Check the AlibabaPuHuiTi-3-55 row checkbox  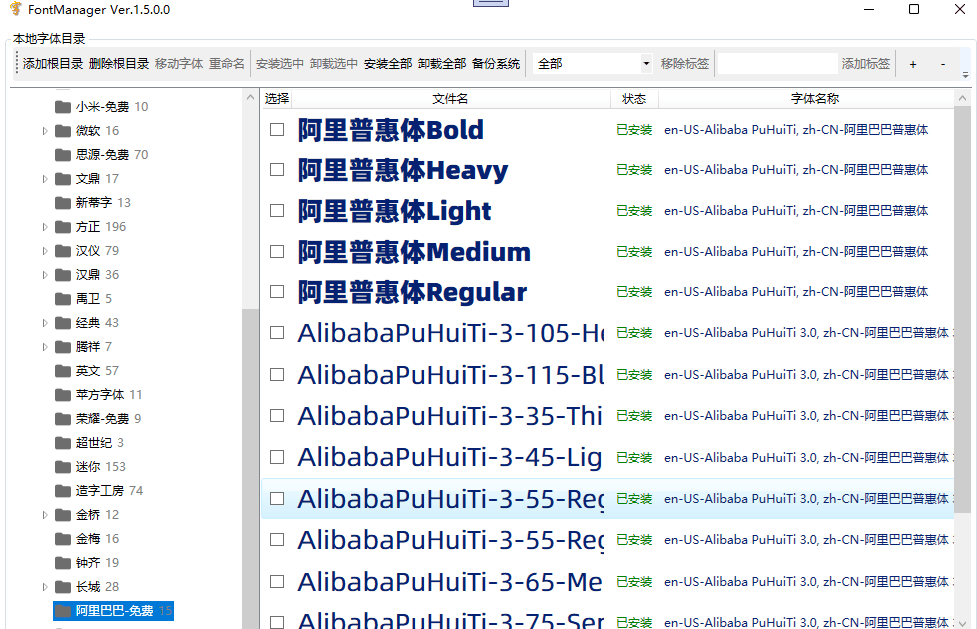click(277, 498)
